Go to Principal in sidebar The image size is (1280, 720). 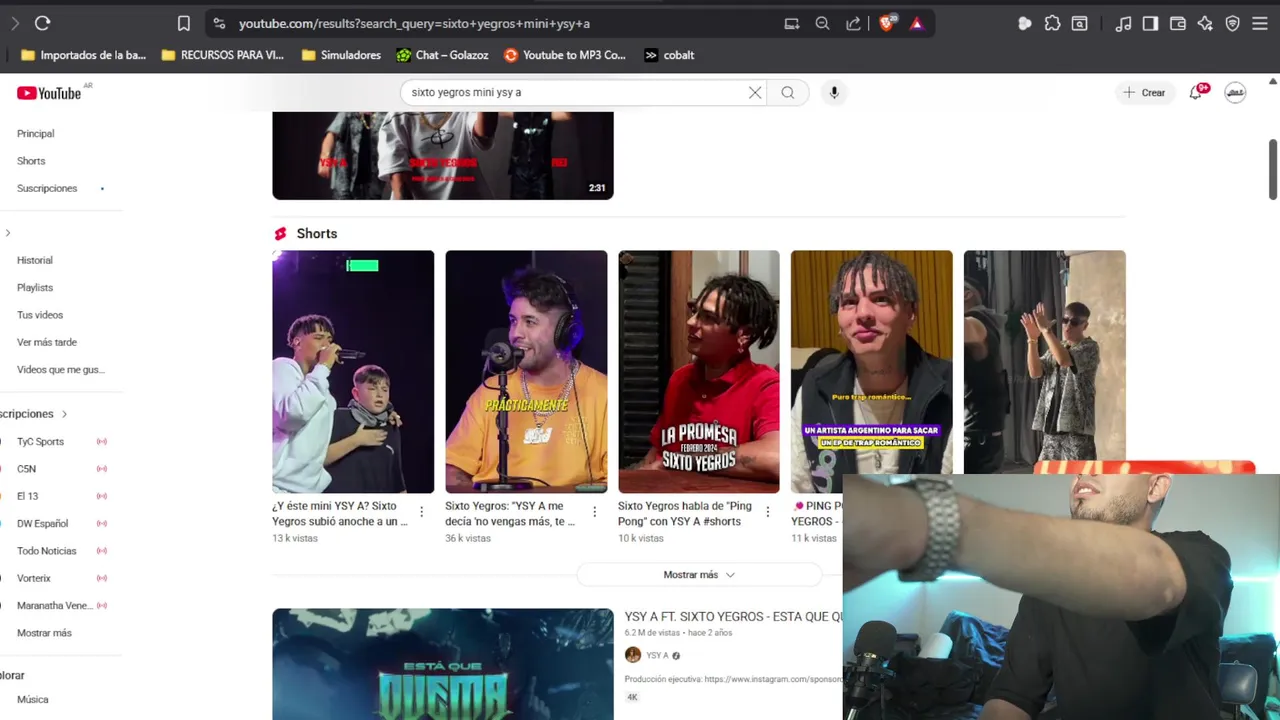(36, 133)
